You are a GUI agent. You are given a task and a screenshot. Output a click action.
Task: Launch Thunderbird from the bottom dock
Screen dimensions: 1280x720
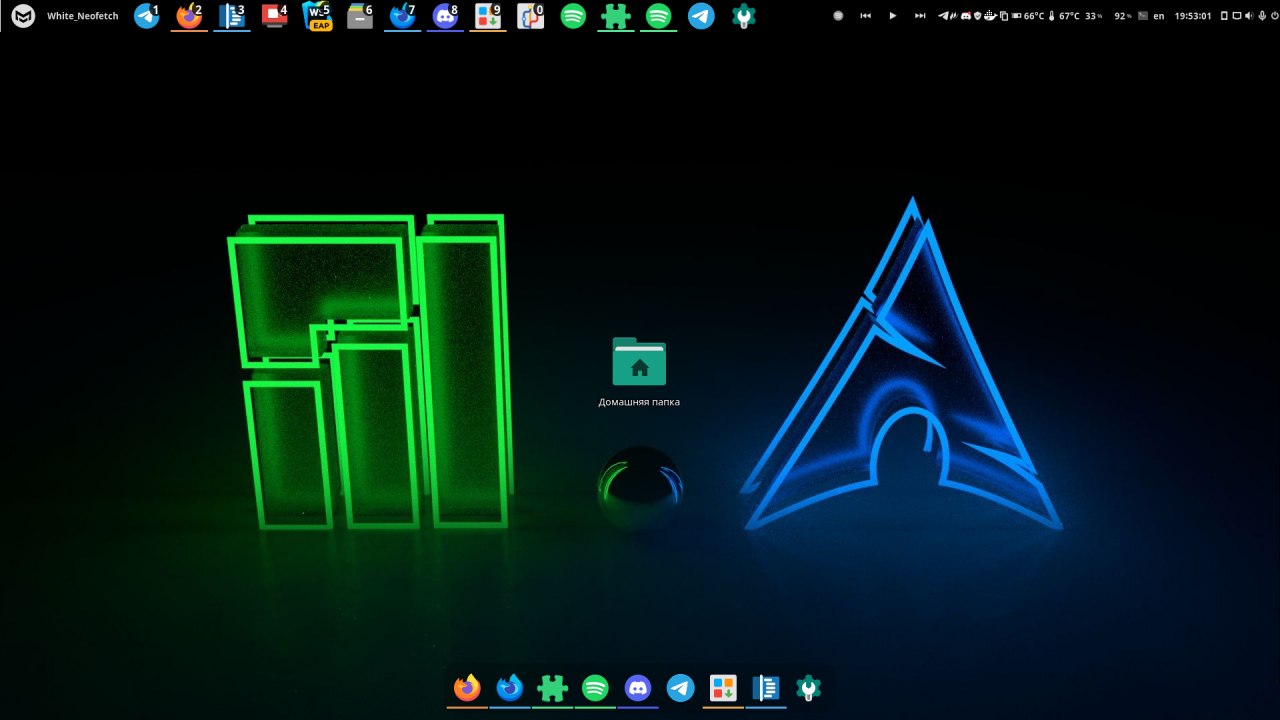tap(510, 688)
